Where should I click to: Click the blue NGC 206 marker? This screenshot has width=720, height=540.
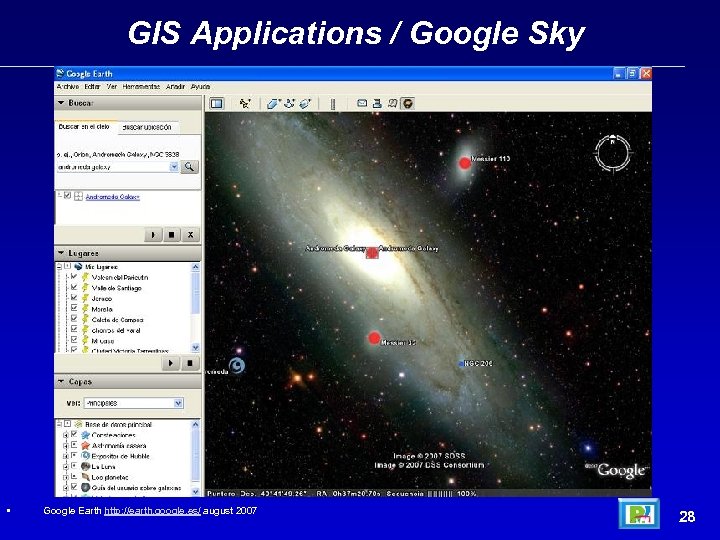pyautogui.click(x=461, y=364)
